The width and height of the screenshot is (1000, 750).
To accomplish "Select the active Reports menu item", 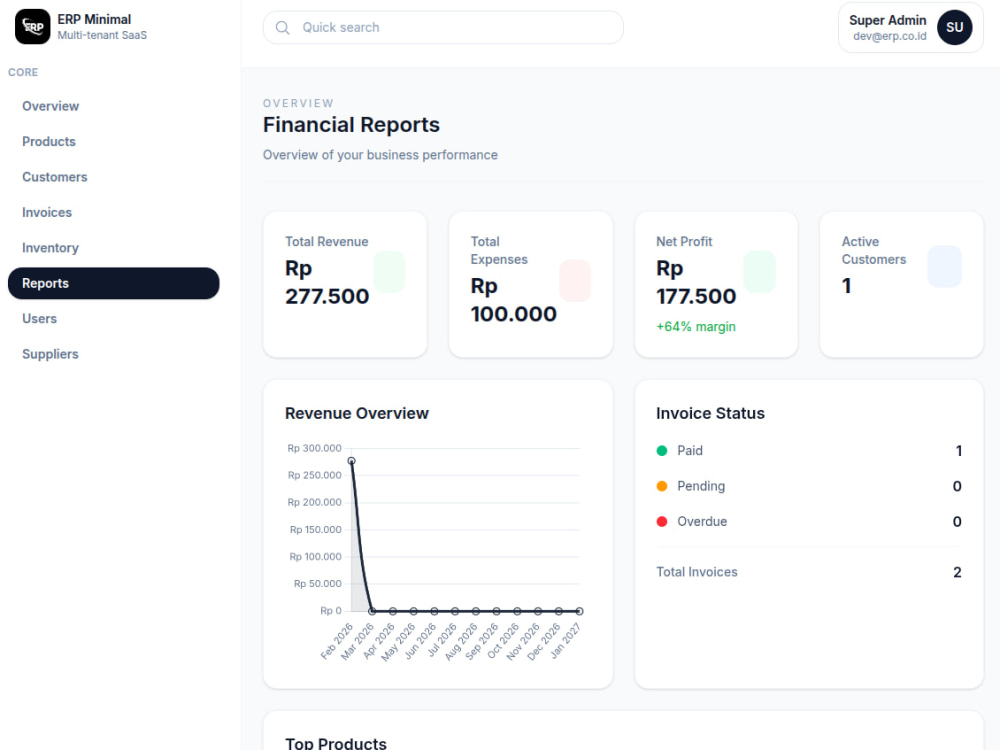I will (x=114, y=283).
